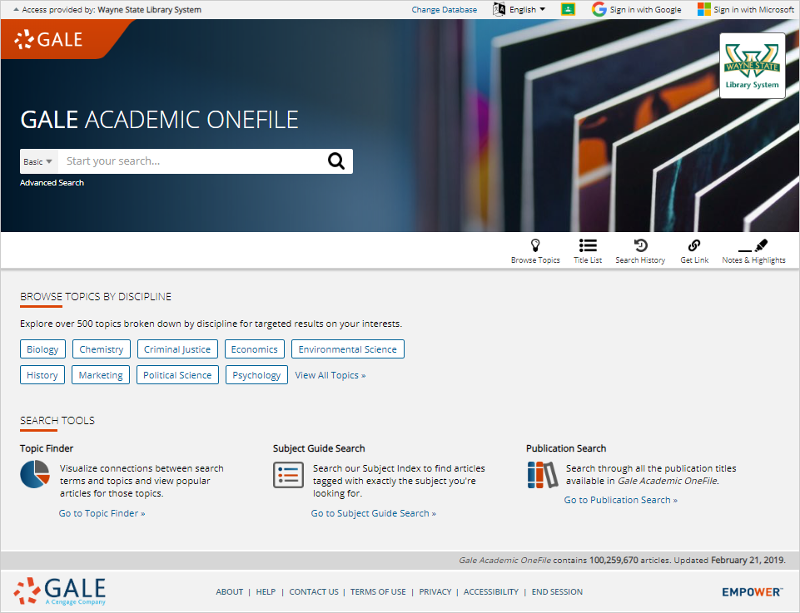The height and width of the screenshot is (613, 800).
Task: Click END SESSION footer link
Action: (557, 592)
